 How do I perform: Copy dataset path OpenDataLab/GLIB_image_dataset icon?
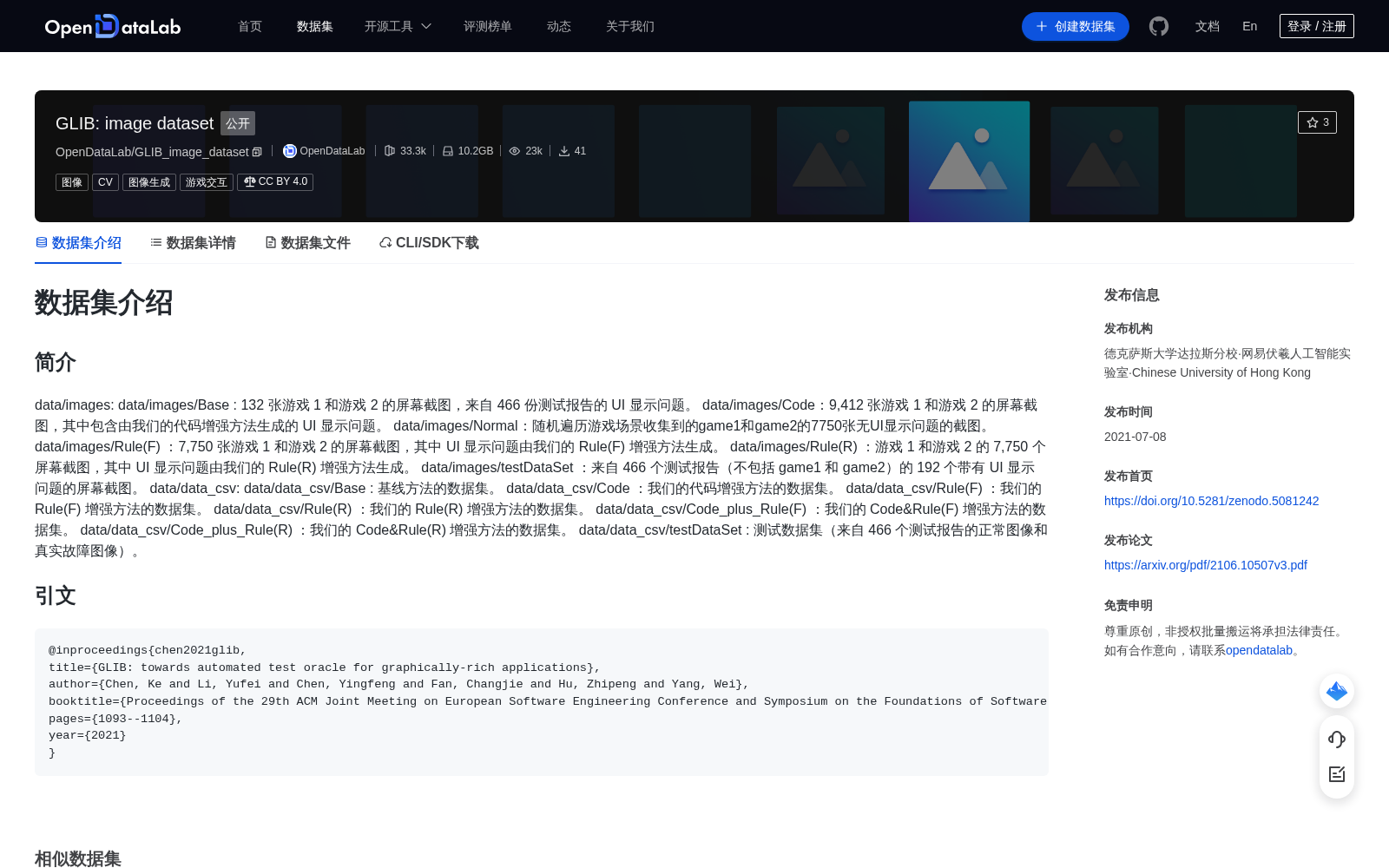pos(257,152)
